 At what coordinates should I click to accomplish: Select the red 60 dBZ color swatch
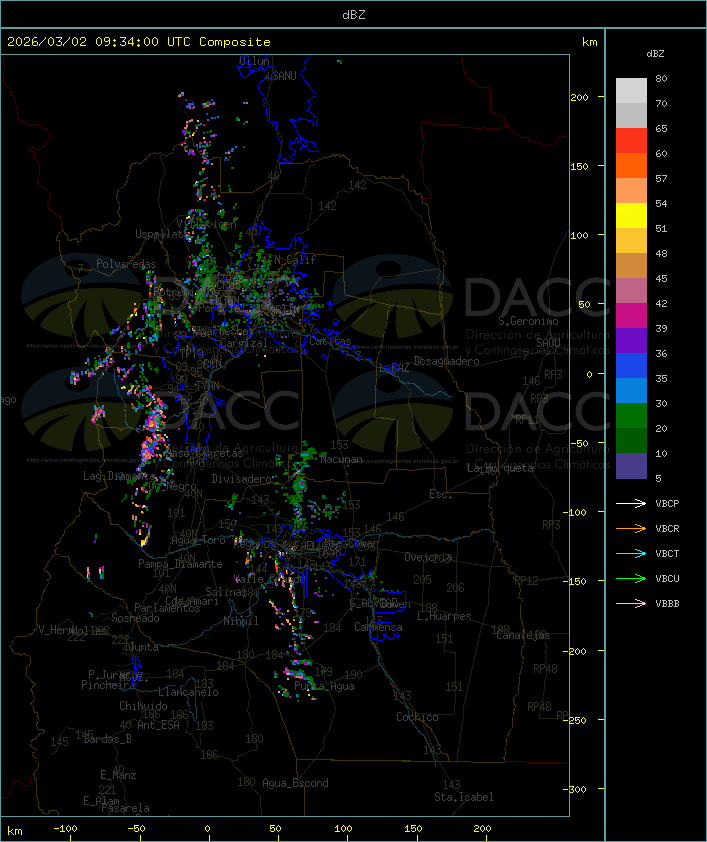[631, 141]
